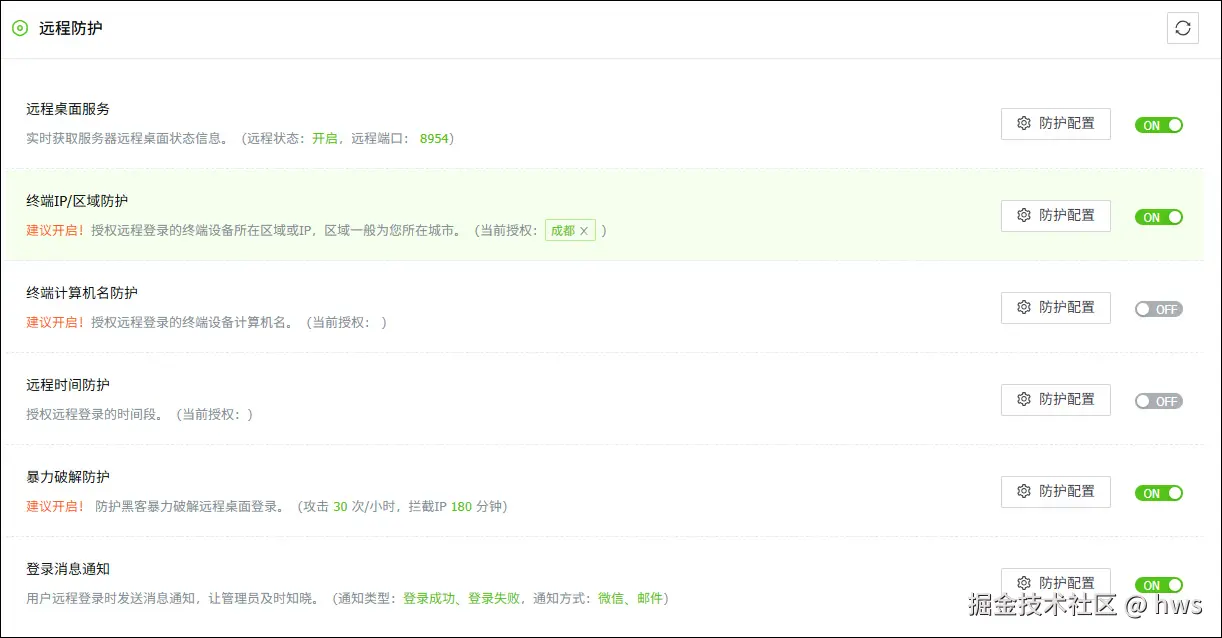Turn off the 远程桌面服务 ON toggle
1222x638 pixels.
(x=1158, y=125)
